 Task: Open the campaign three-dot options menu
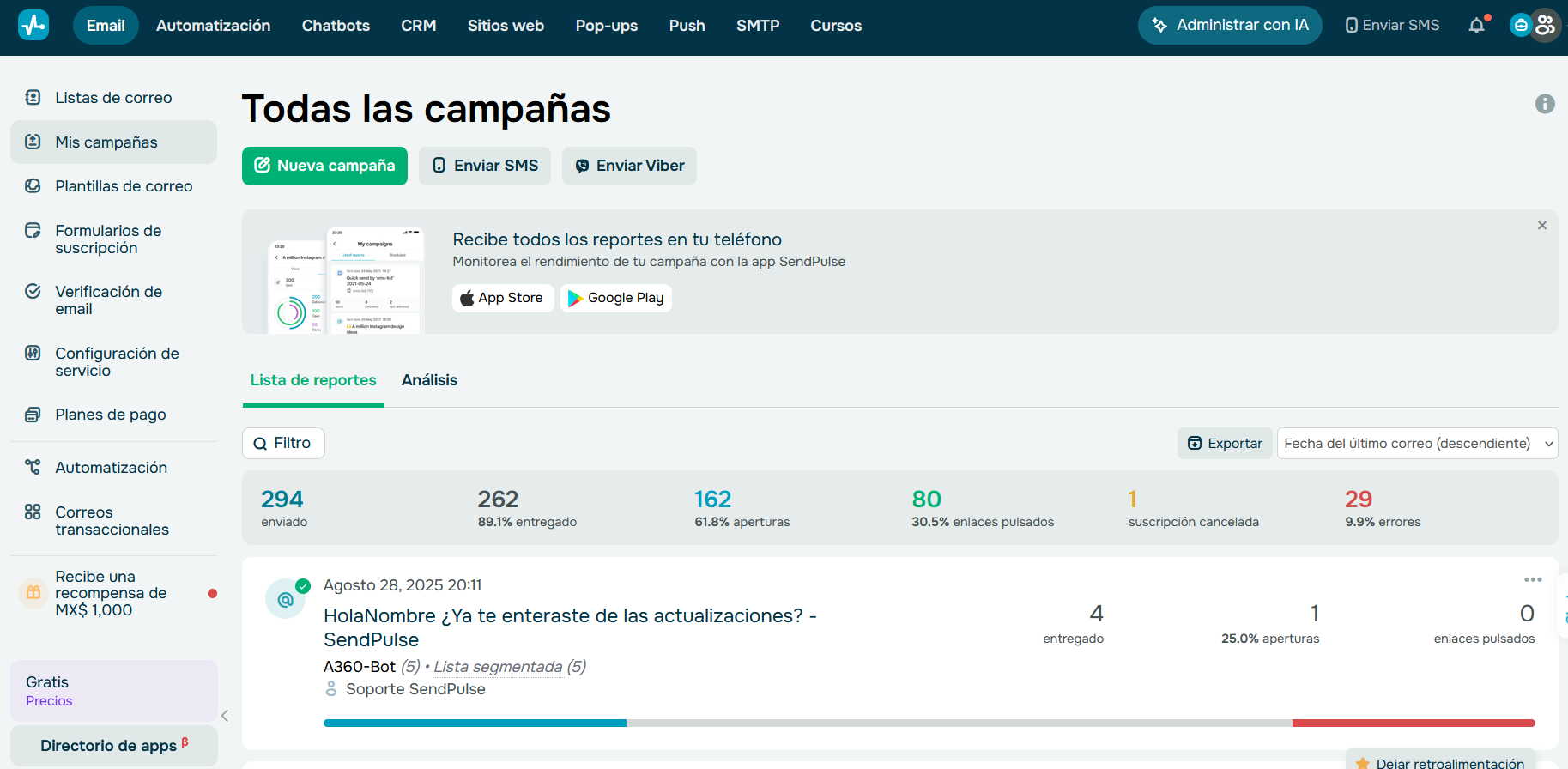[x=1533, y=579]
